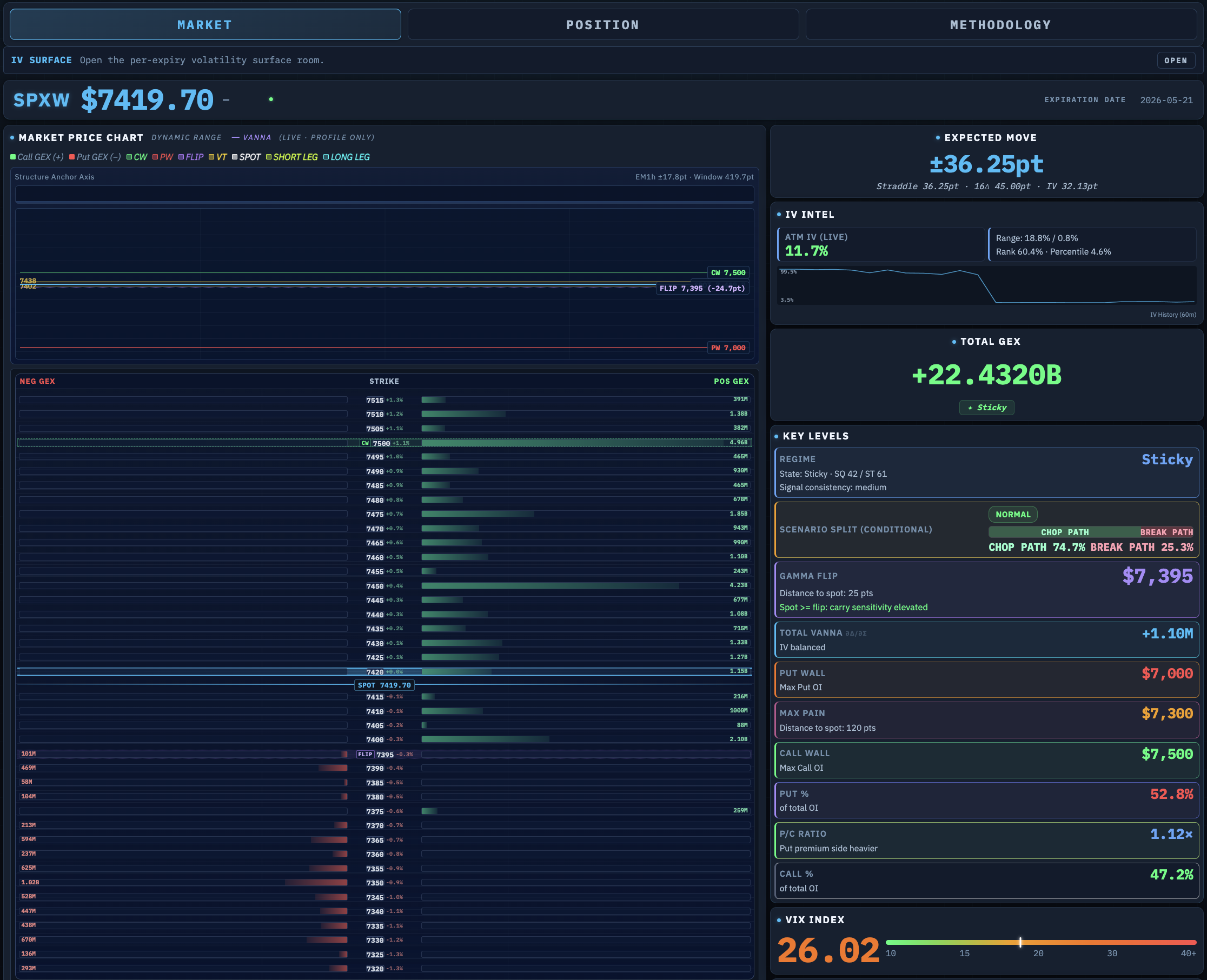
Task: Toggle the VT legend item
Action: (217, 157)
